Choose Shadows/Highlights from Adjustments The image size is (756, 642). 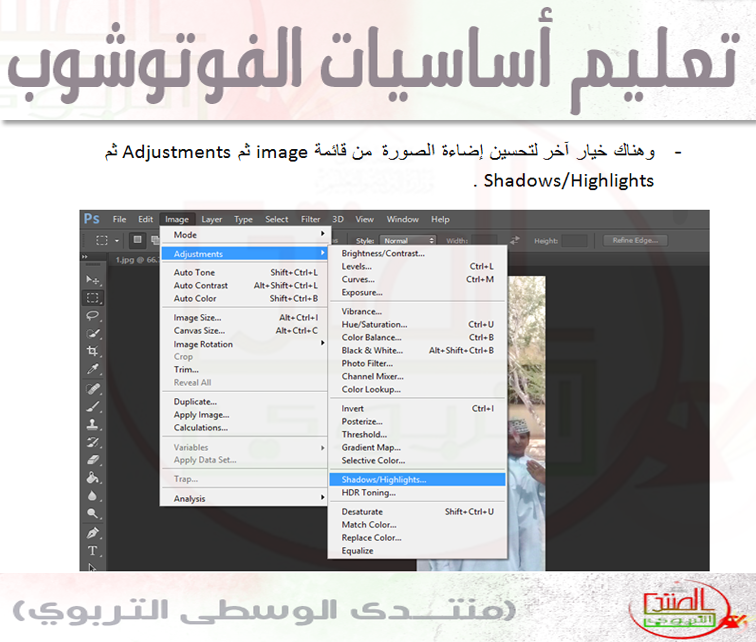(x=418, y=480)
